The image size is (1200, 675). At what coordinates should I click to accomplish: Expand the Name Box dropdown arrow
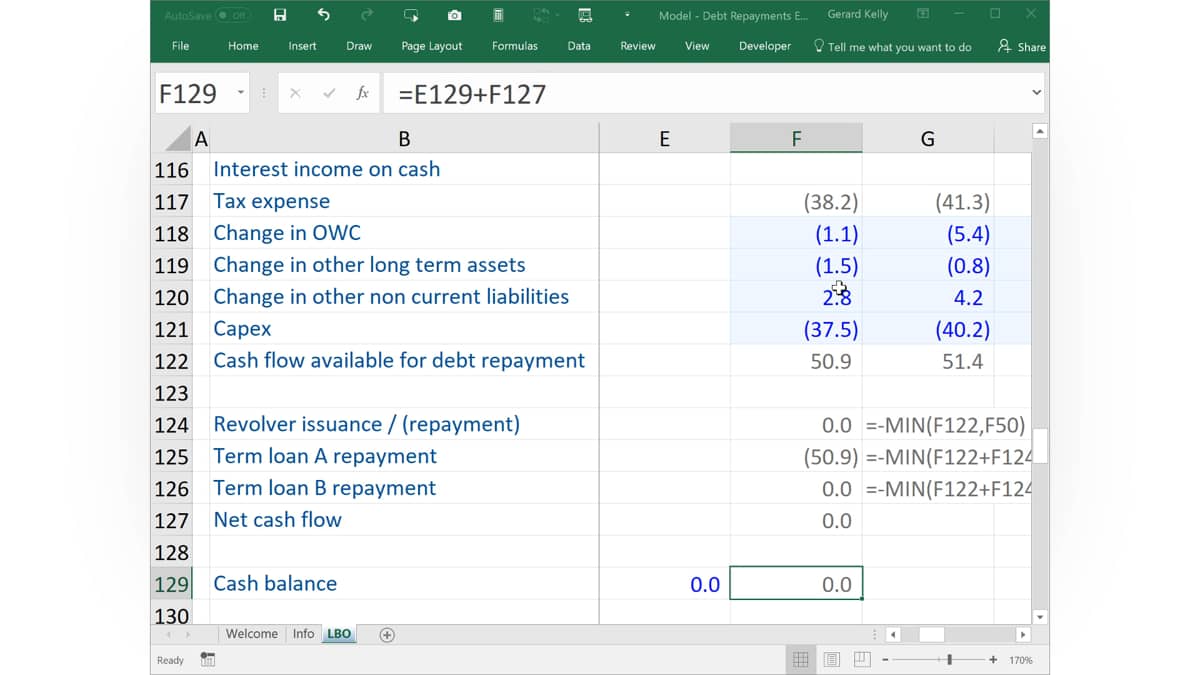click(x=241, y=93)
